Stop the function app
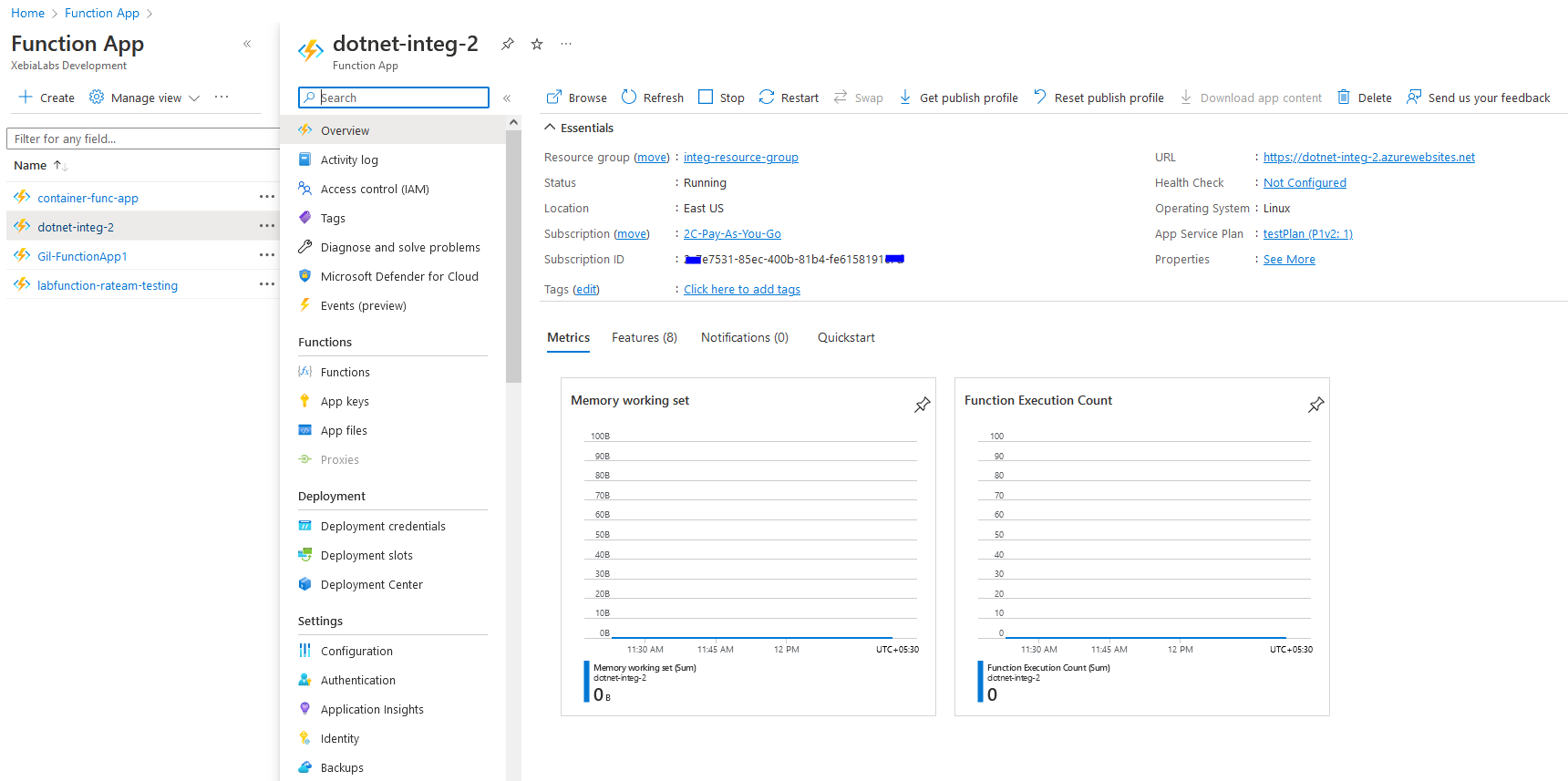 click(x=721, y=98)
